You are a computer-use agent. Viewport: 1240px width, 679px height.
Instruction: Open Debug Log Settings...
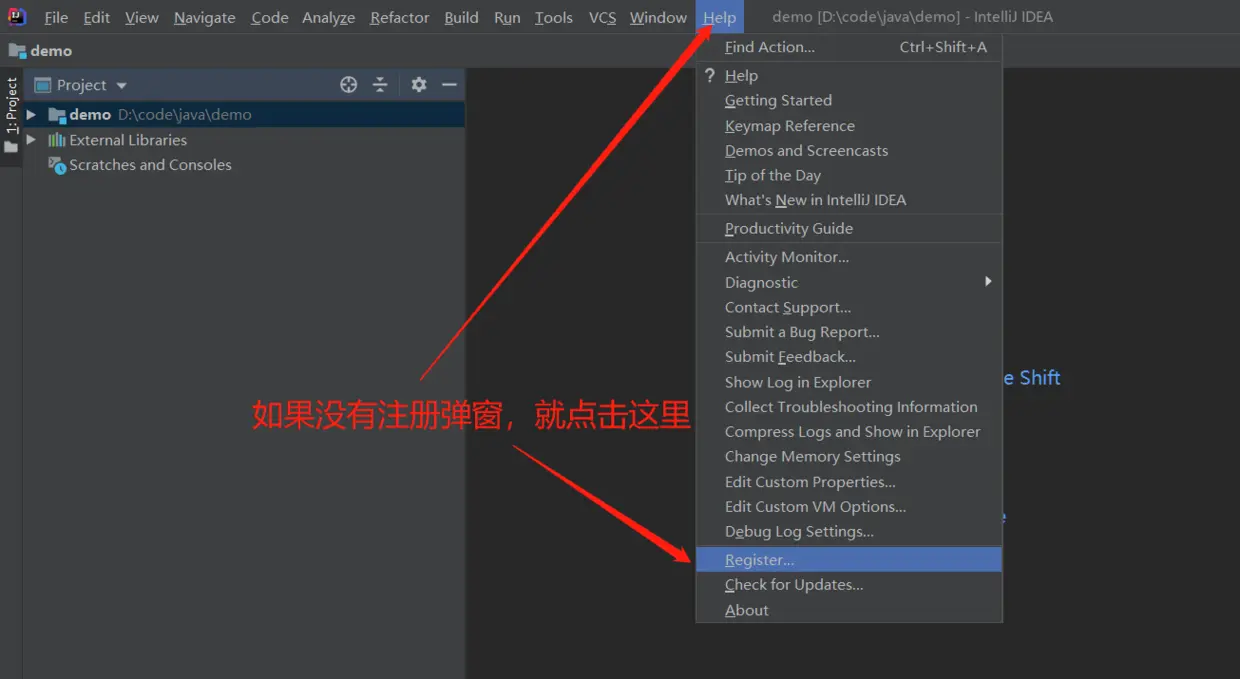point(849,532)
